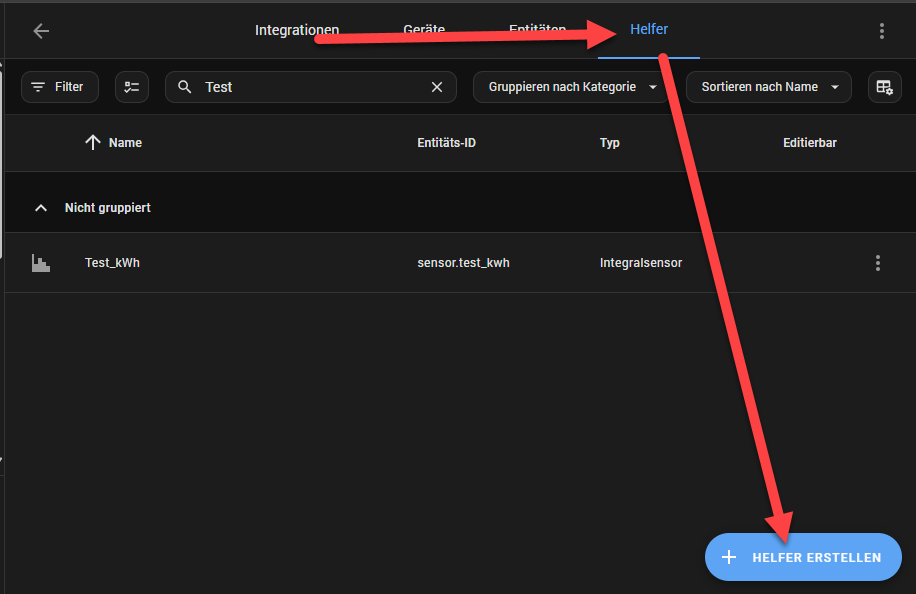Viewport: 916px width, 594px height.
Task: Open the Gruppieren nach Kategorie dropdown
Action: coord(571,87)
